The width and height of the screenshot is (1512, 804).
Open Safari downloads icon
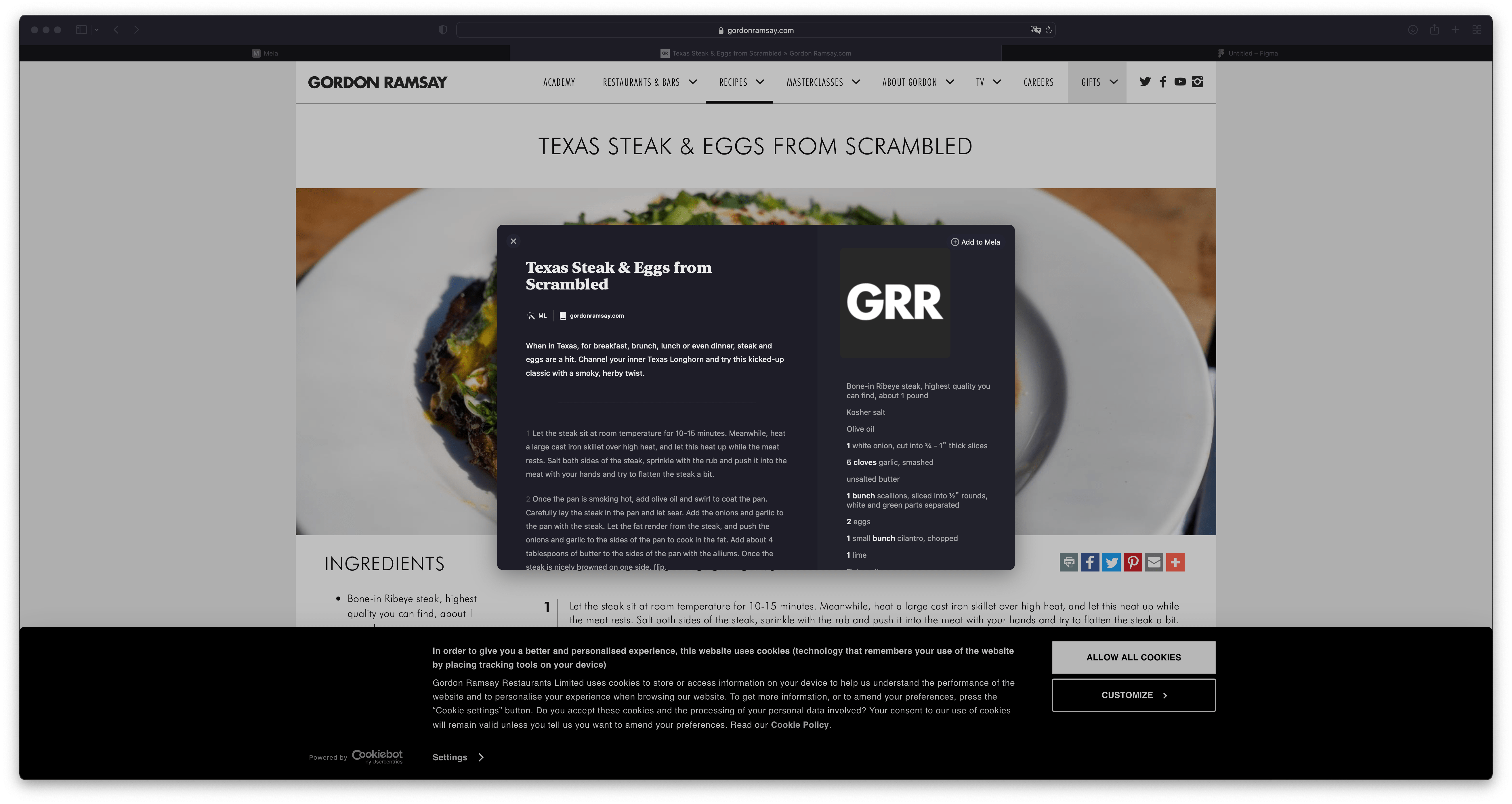point(1413,29)
